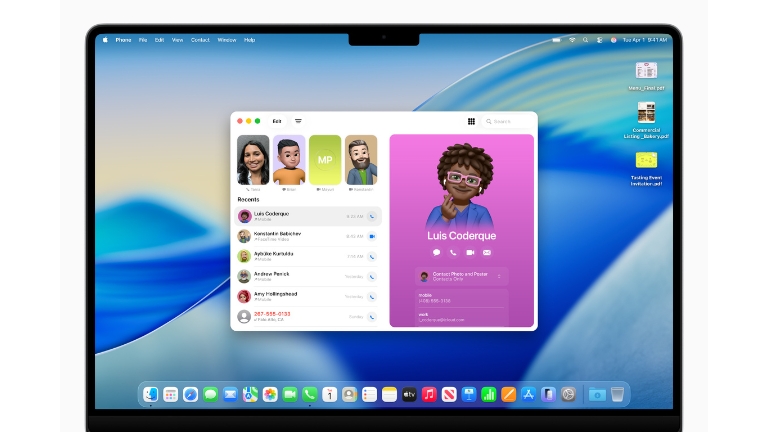Open FaceTime from the Dock
Screen dimensions: 768x432
click(x=290, y=394)
